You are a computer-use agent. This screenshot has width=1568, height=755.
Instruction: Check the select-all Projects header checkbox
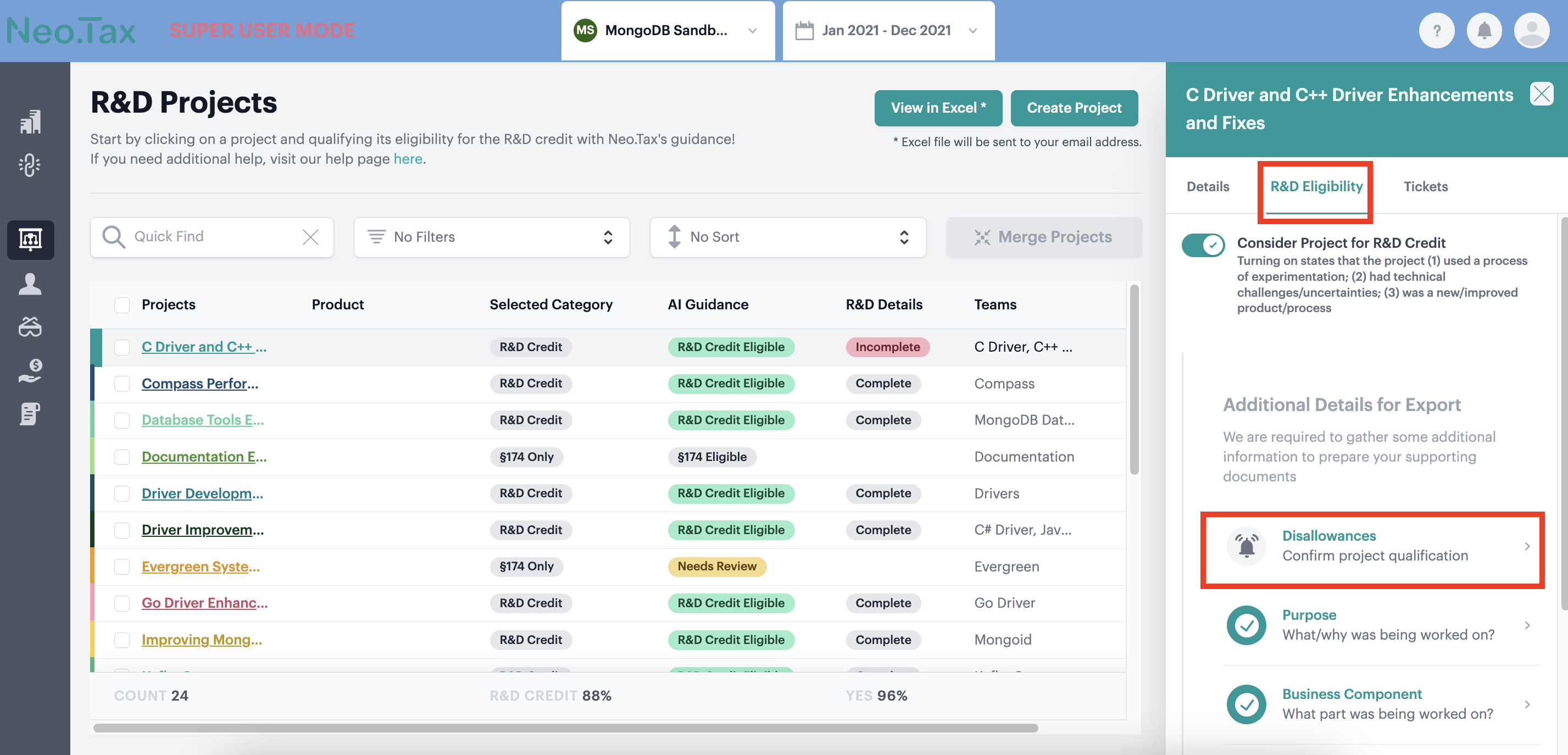[x=122, y=305]
